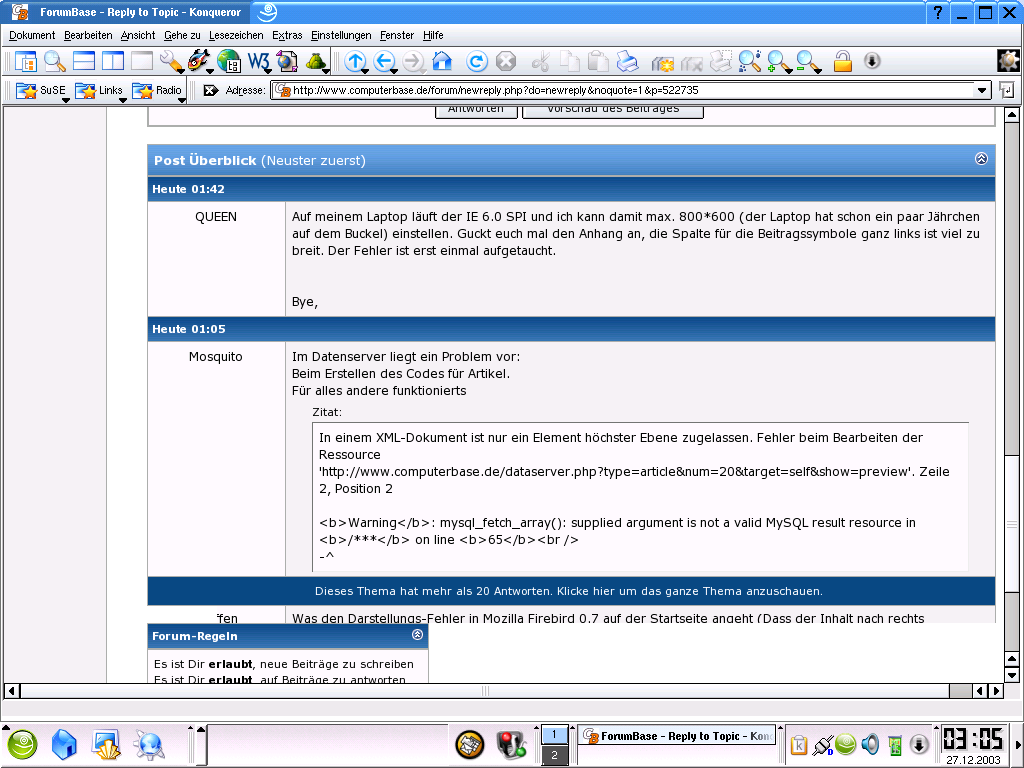
Task: Open the Hilfe menu
Action: coord(433,35)
